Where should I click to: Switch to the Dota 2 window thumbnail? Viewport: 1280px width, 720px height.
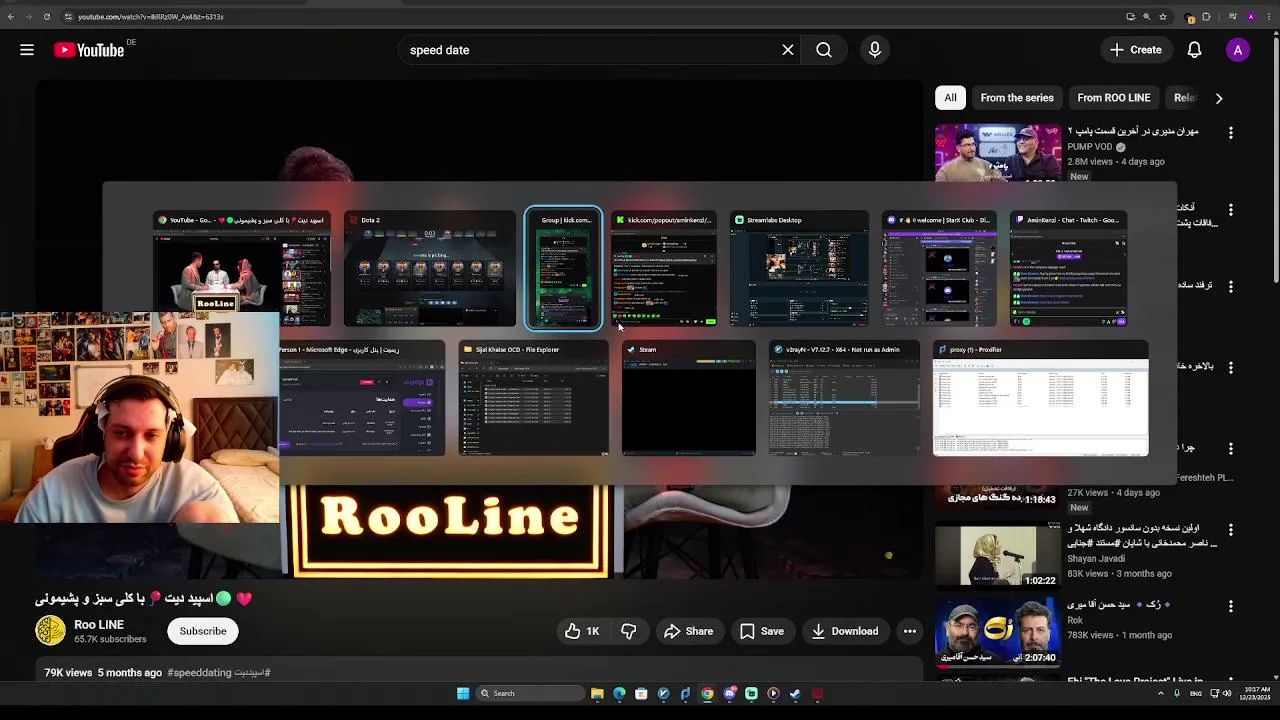click(430, 268)
